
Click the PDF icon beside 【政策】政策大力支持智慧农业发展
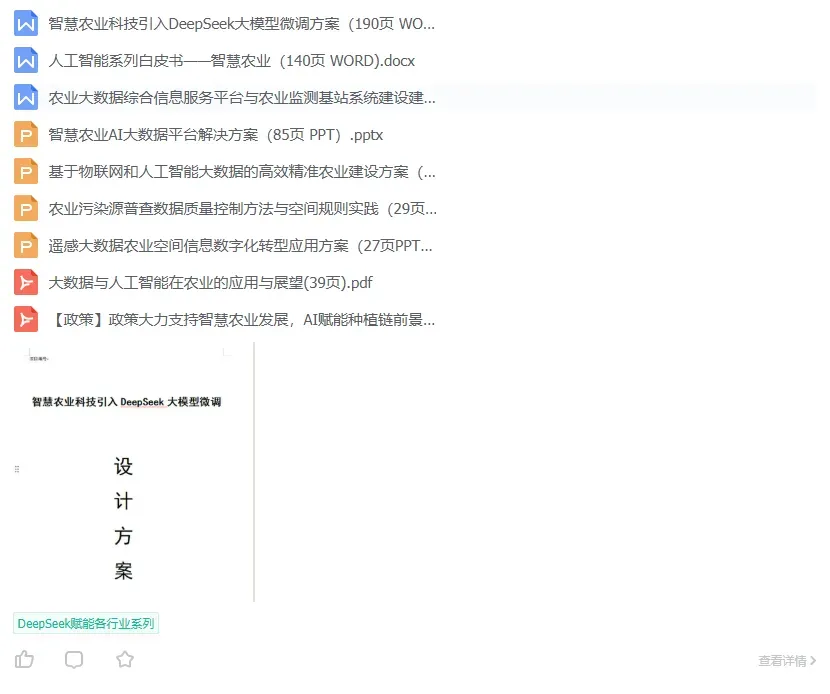pyautogui.click(x=25, y=320)
